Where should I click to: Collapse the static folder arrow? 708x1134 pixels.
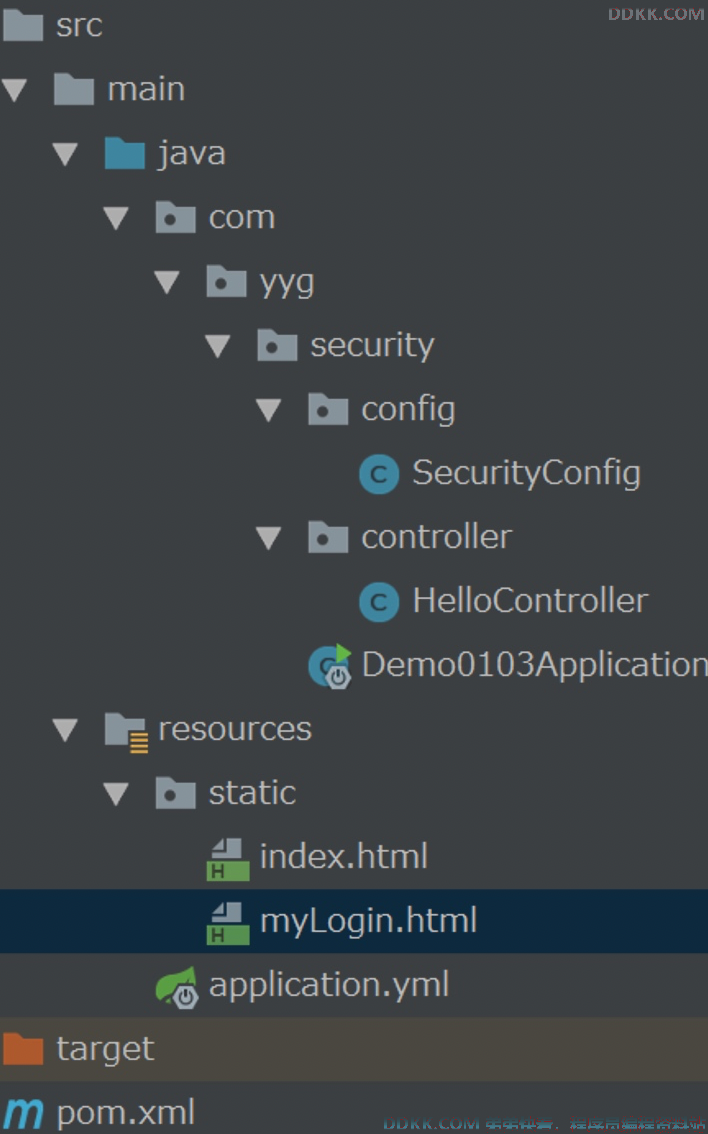click(x=116, y=794)
